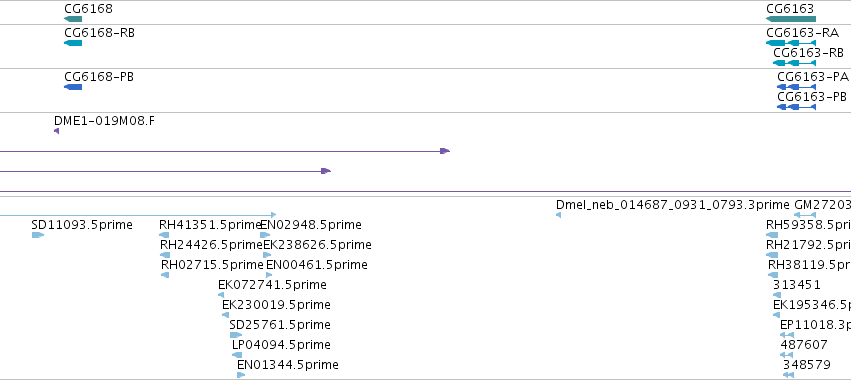Click the CG6163-PB protein glyph
851x380 pixels.
[796, 107]
